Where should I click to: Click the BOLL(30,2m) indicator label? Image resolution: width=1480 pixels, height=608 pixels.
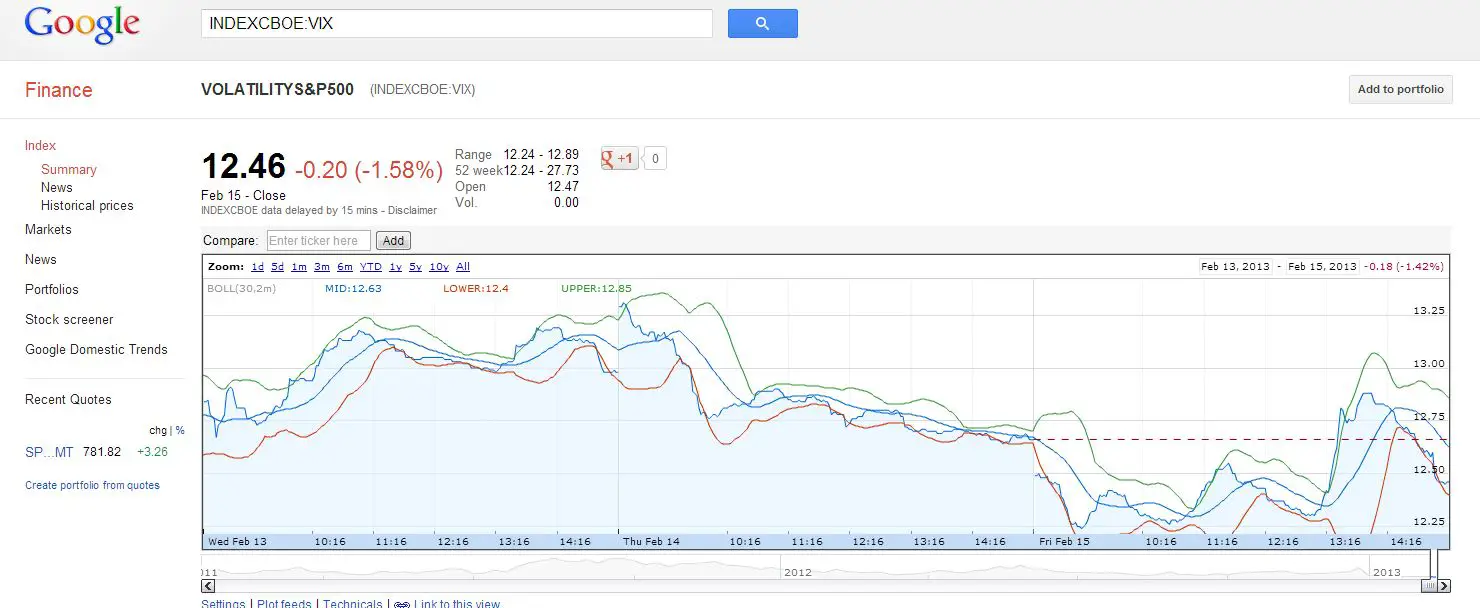[241, 289]
